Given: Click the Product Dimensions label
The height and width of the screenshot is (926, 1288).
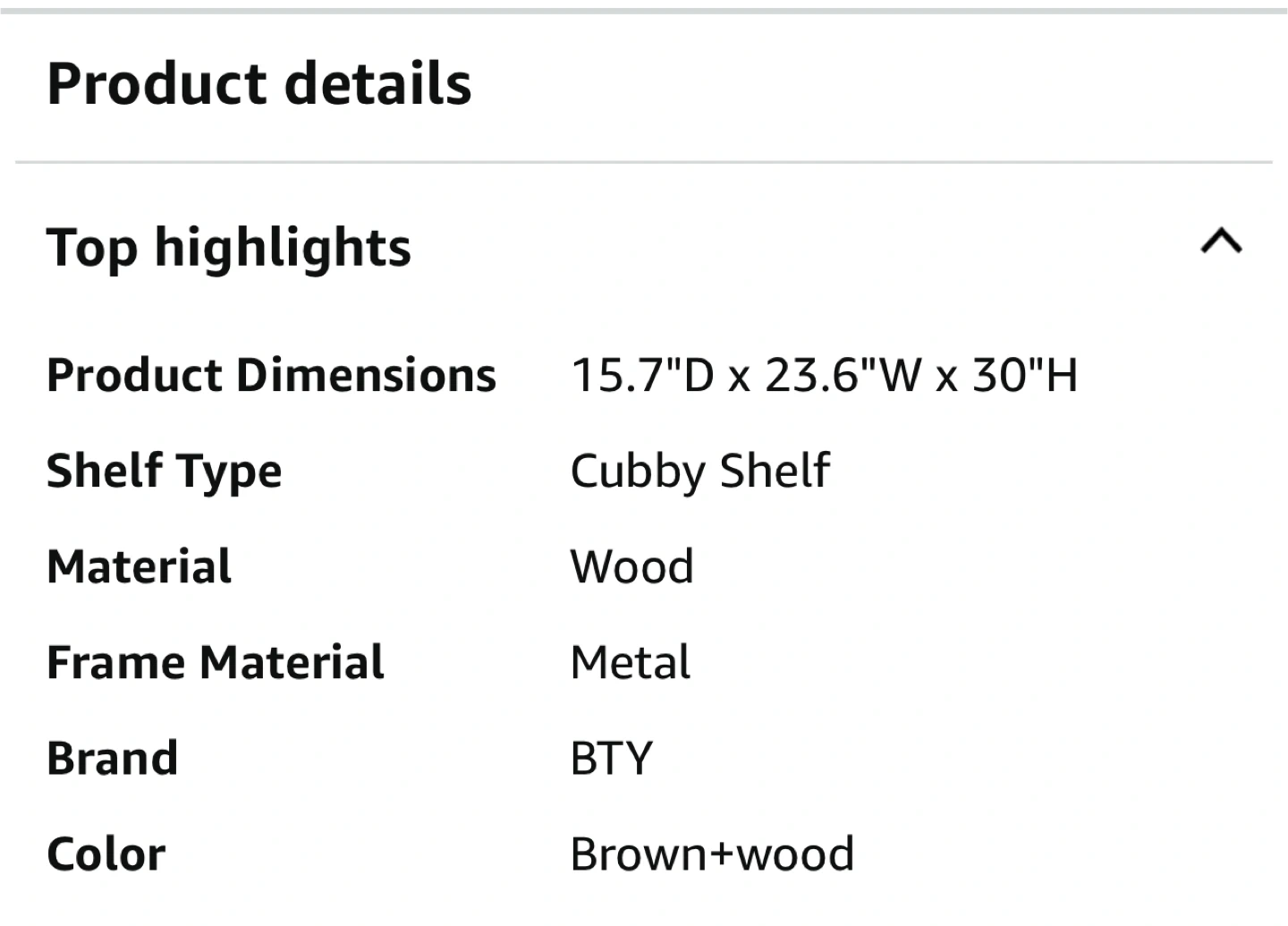Looking at the screenshot, I should click(x=271, y=375).
